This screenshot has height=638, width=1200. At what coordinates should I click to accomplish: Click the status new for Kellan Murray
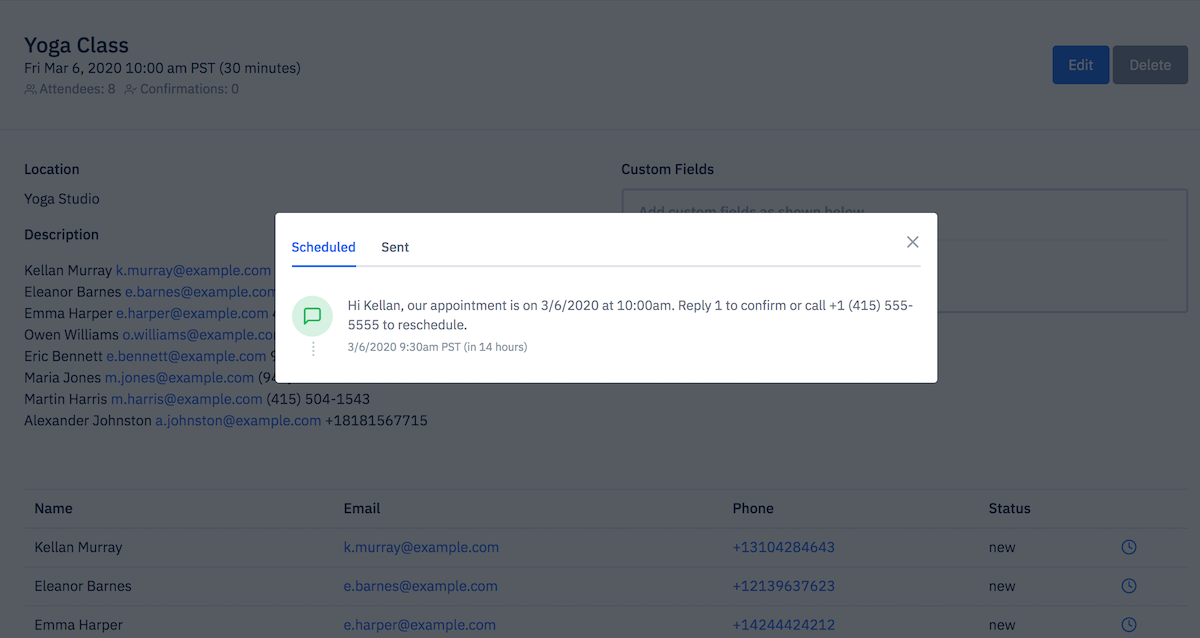tap(1002, 547)
